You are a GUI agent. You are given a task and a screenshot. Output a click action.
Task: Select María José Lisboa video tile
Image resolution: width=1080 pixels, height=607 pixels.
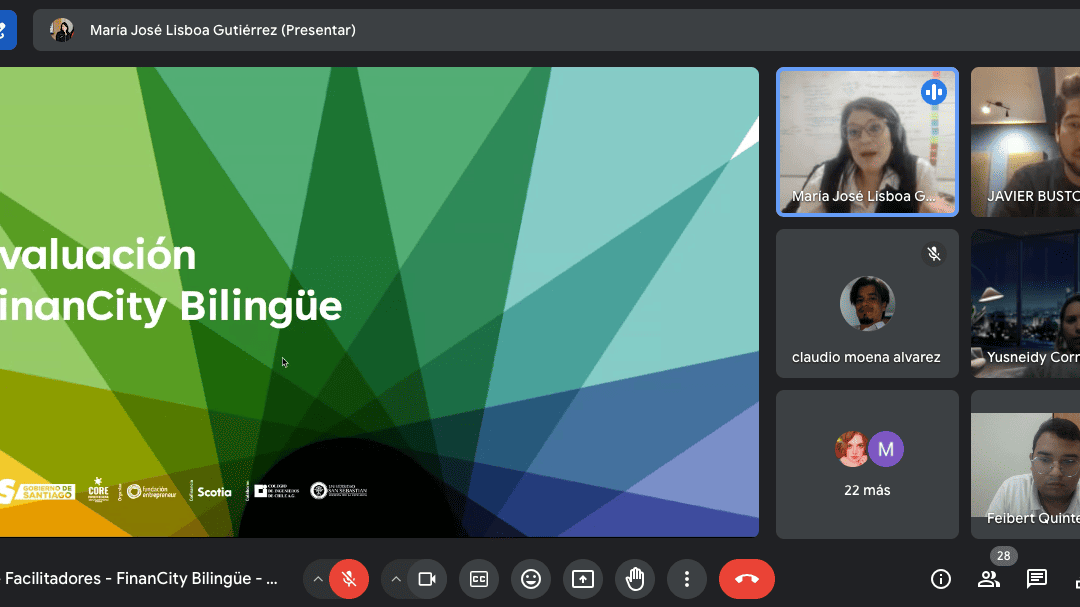tap(867, 142)
